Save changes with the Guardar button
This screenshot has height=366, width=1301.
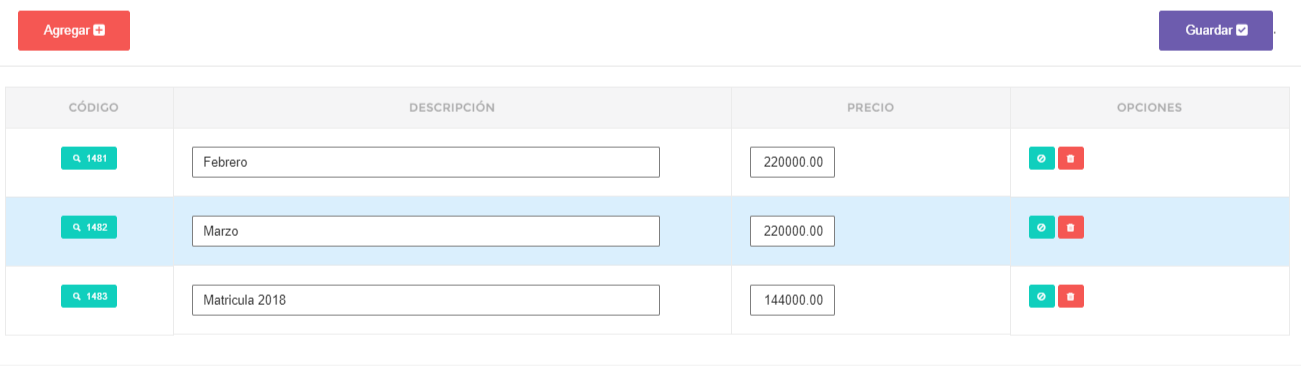(x=1216, y=30)
